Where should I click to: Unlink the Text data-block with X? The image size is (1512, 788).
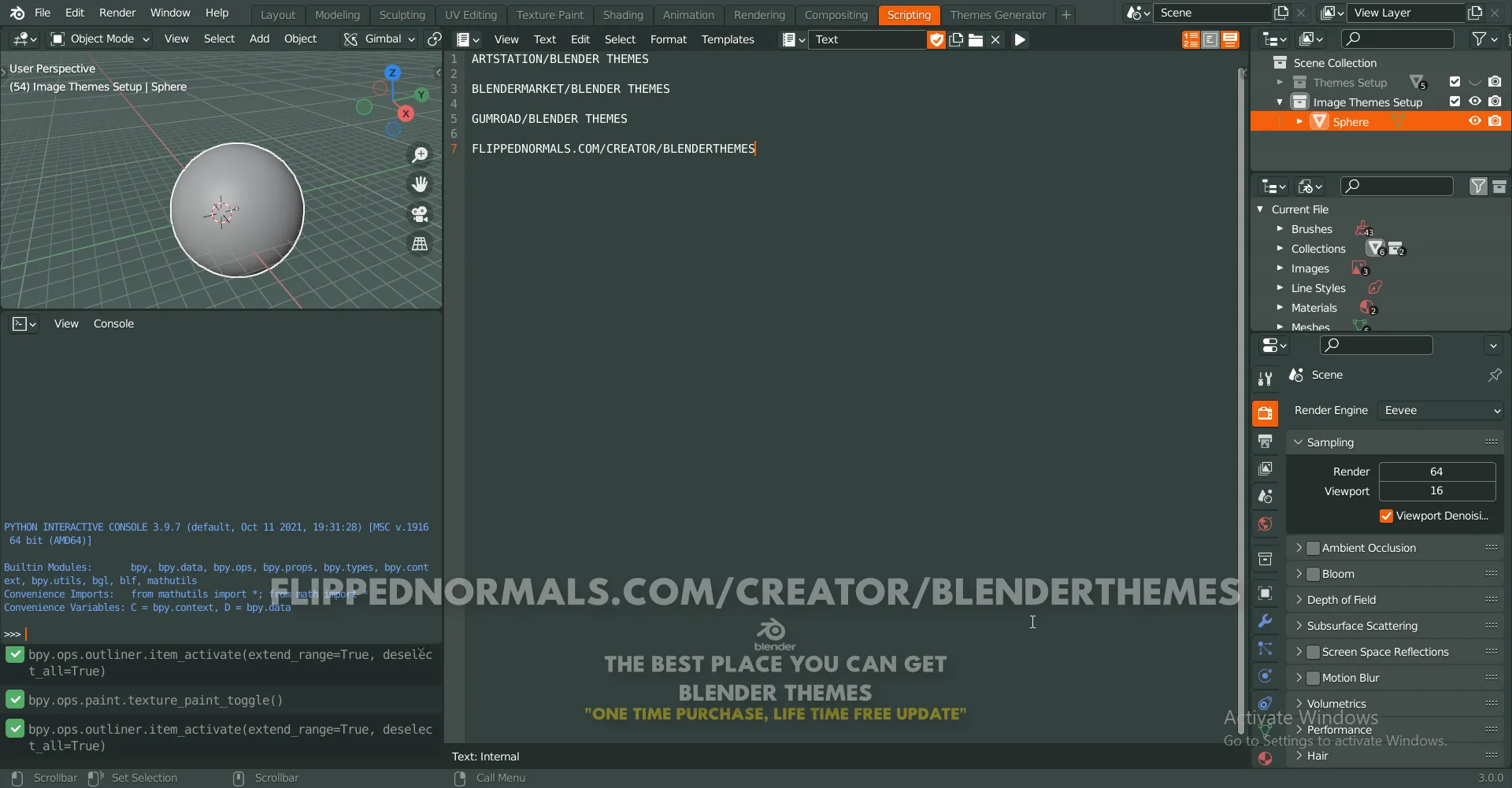(995, 39)
